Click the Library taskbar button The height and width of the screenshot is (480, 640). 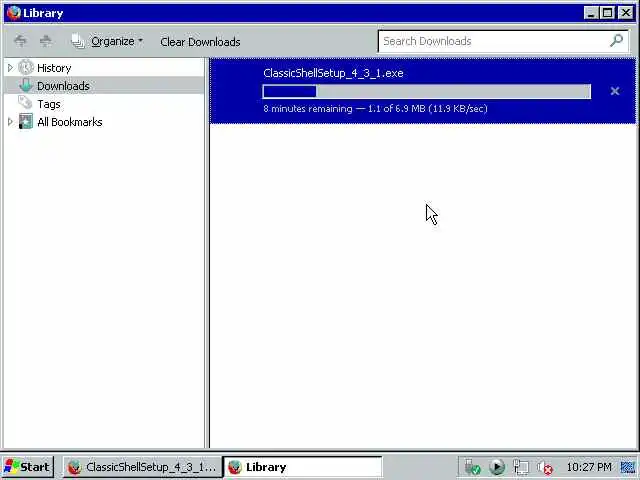coord(302,467)
